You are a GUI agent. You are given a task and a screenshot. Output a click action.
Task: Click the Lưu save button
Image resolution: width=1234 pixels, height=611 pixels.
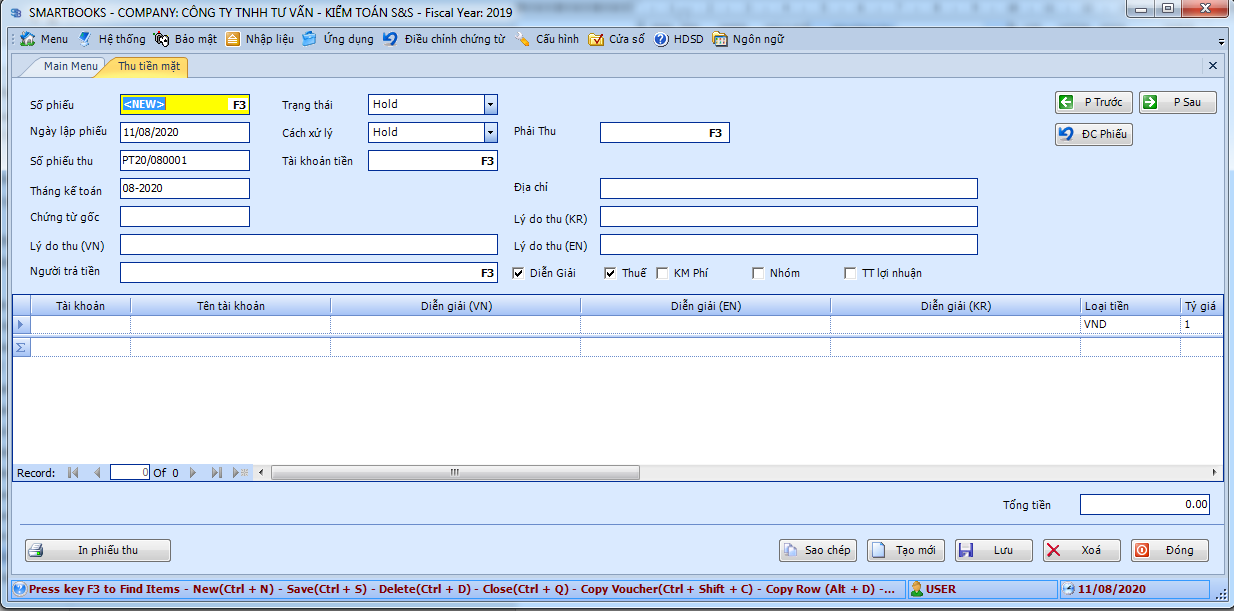tap(993, 550)
